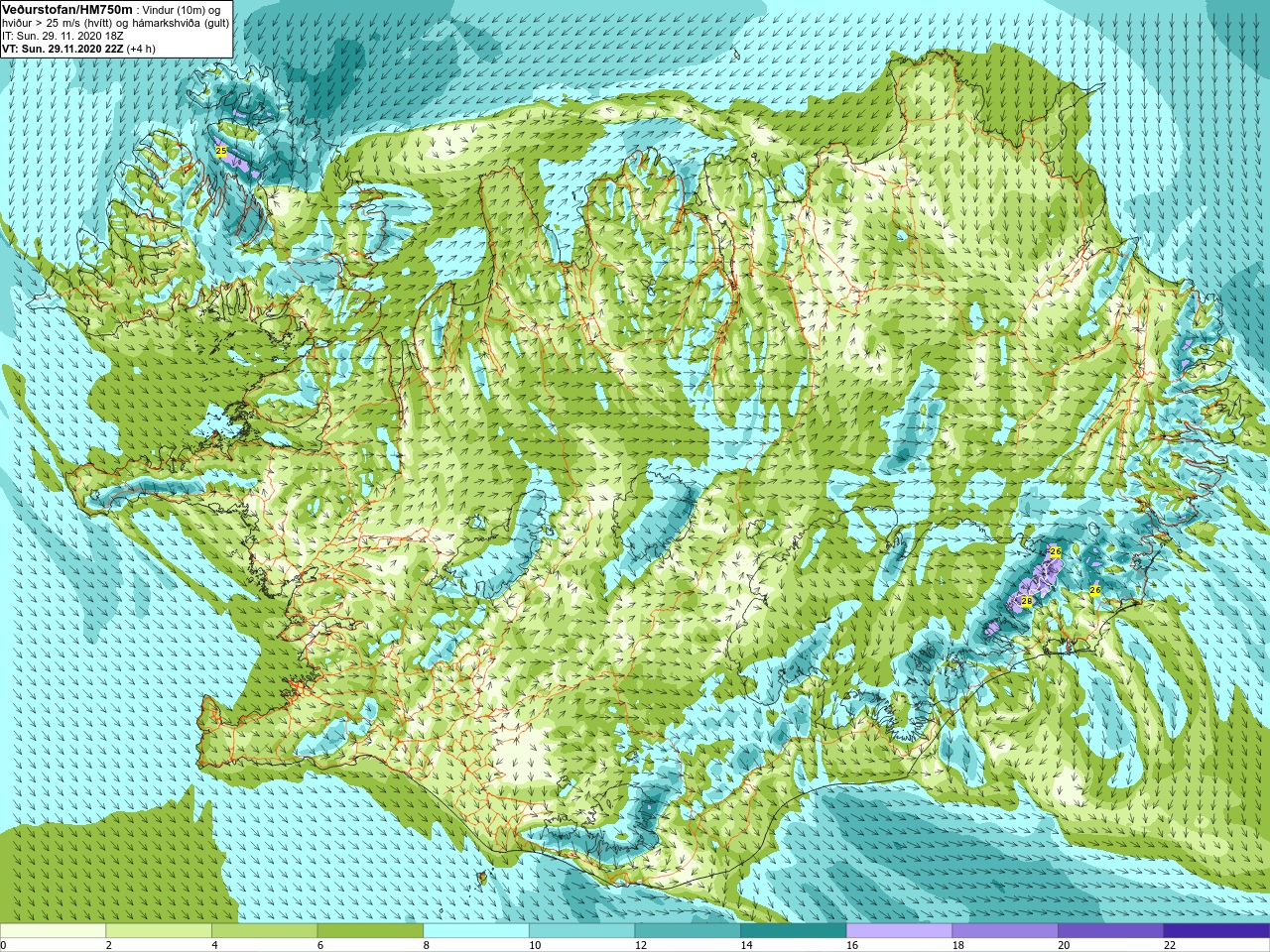Screen dimensions: 1270x952
Task: Select the green 4–6 legend swatch
Action: pos(264,931)
